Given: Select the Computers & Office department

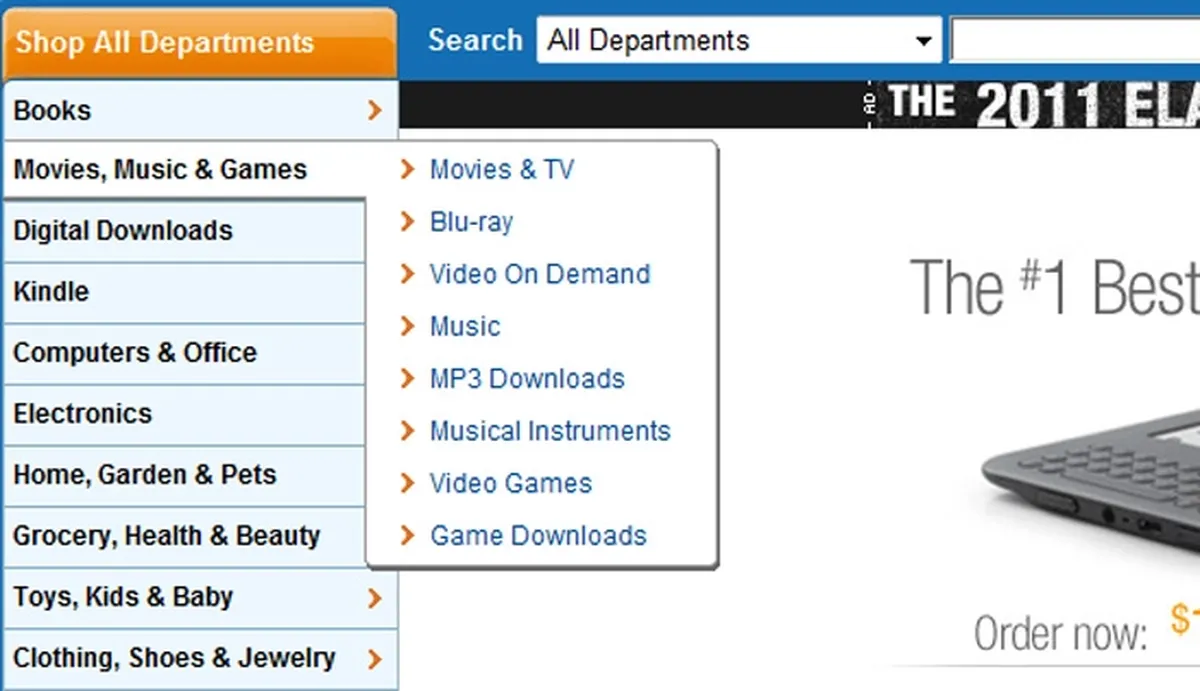Looking at the screenshot, I should (x=184, y=353).
